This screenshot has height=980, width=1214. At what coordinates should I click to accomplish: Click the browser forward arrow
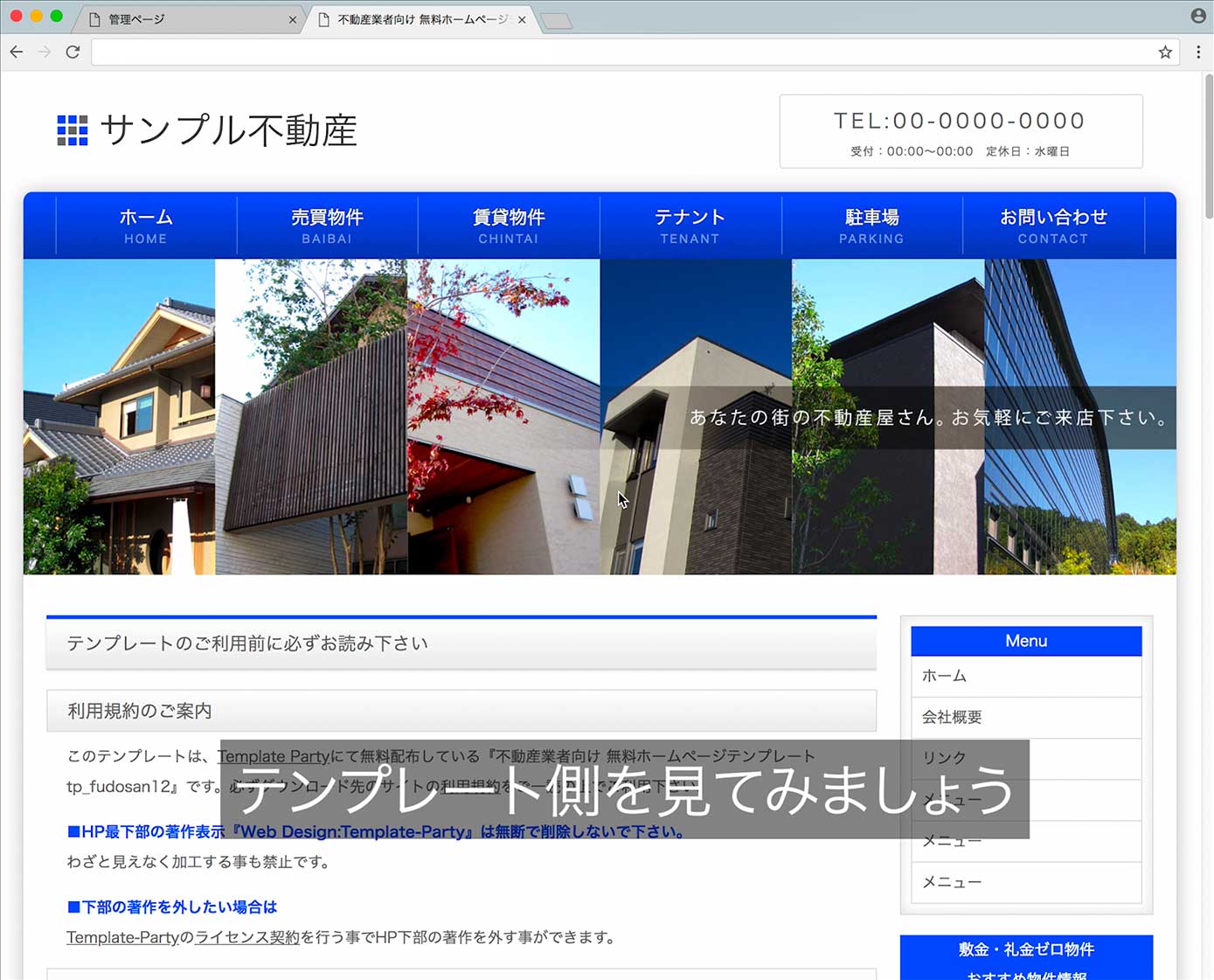coord(45,52)
